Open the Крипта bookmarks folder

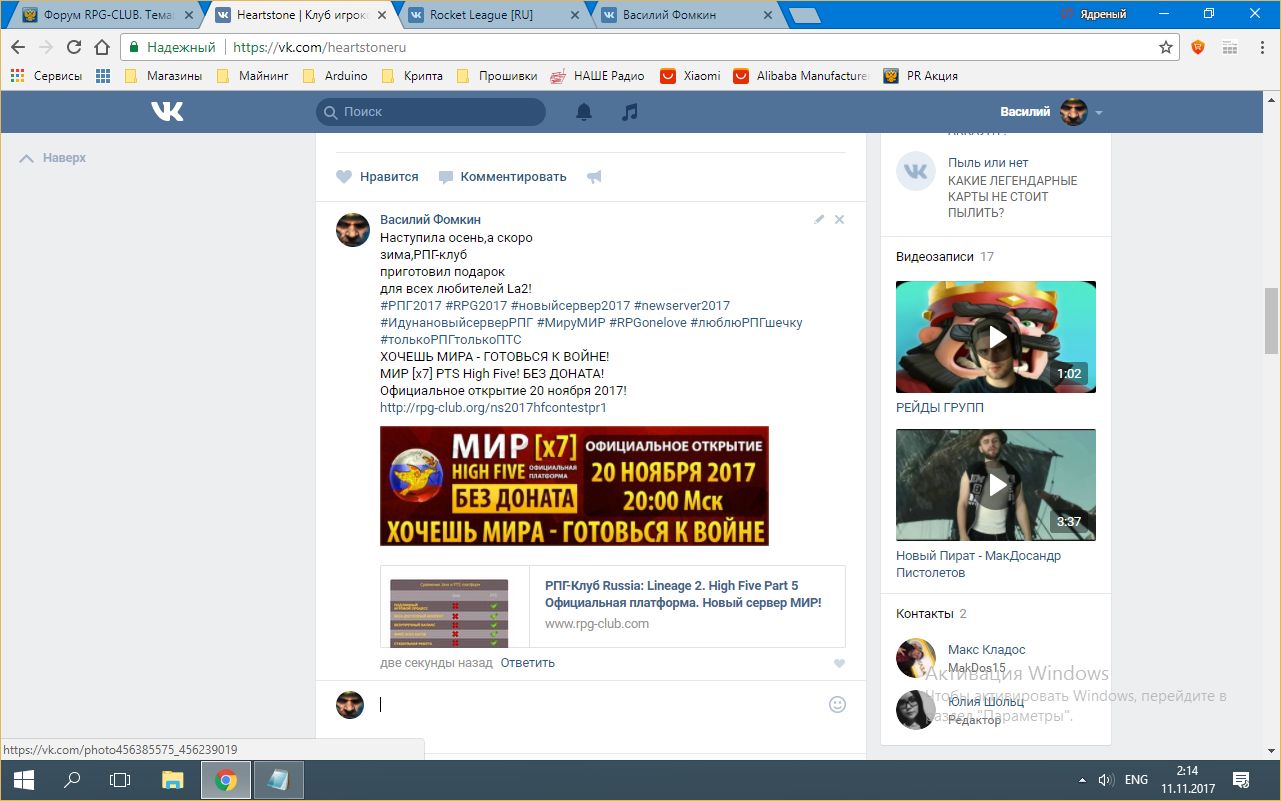412,76
